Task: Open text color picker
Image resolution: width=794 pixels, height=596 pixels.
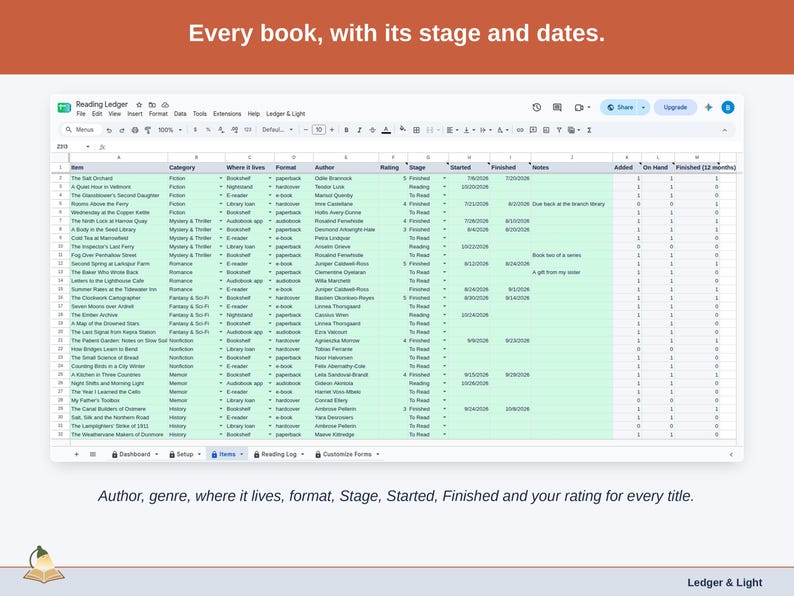Action: (386, 130)
